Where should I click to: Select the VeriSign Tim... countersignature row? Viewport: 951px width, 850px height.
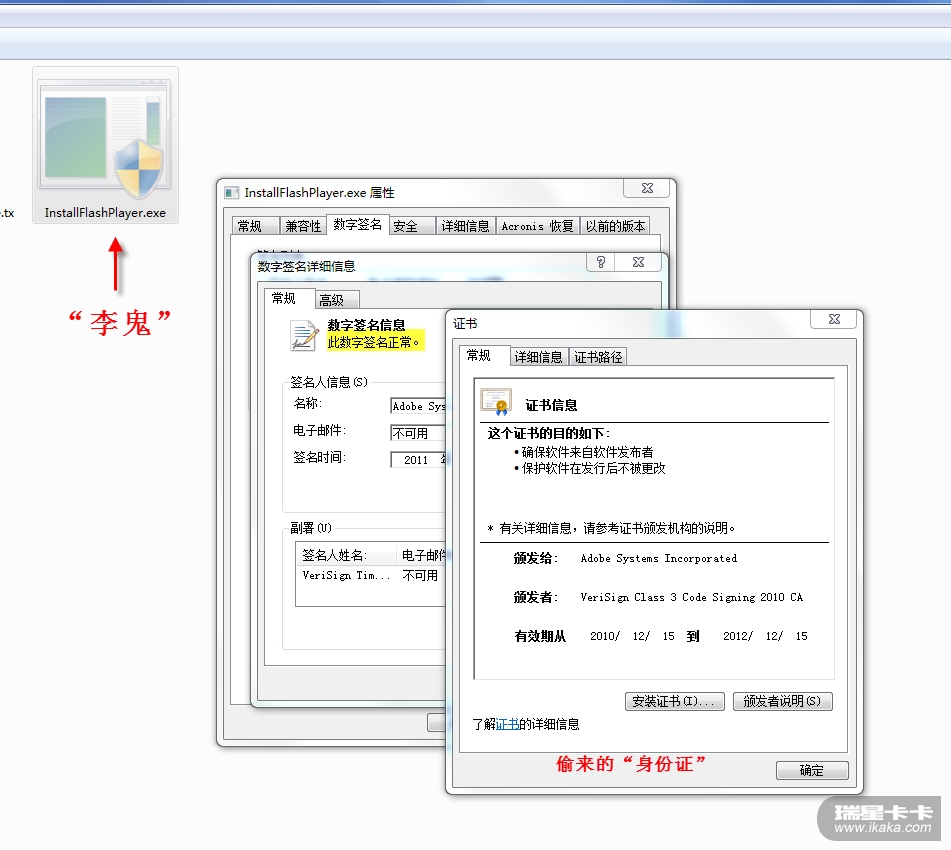click(371, 575)
